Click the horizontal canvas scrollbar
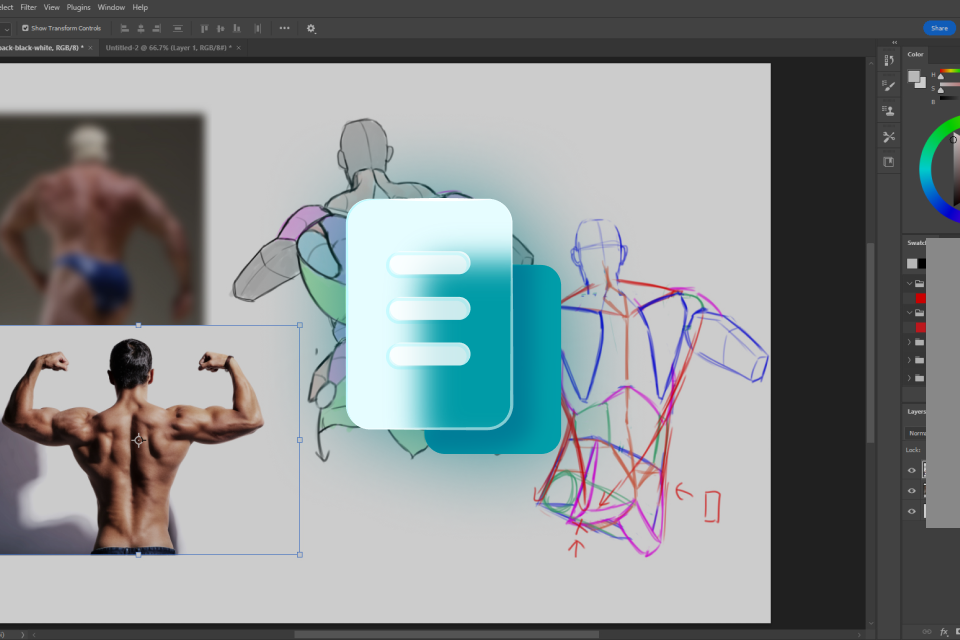The image size is (960, 640). (446, 634)
